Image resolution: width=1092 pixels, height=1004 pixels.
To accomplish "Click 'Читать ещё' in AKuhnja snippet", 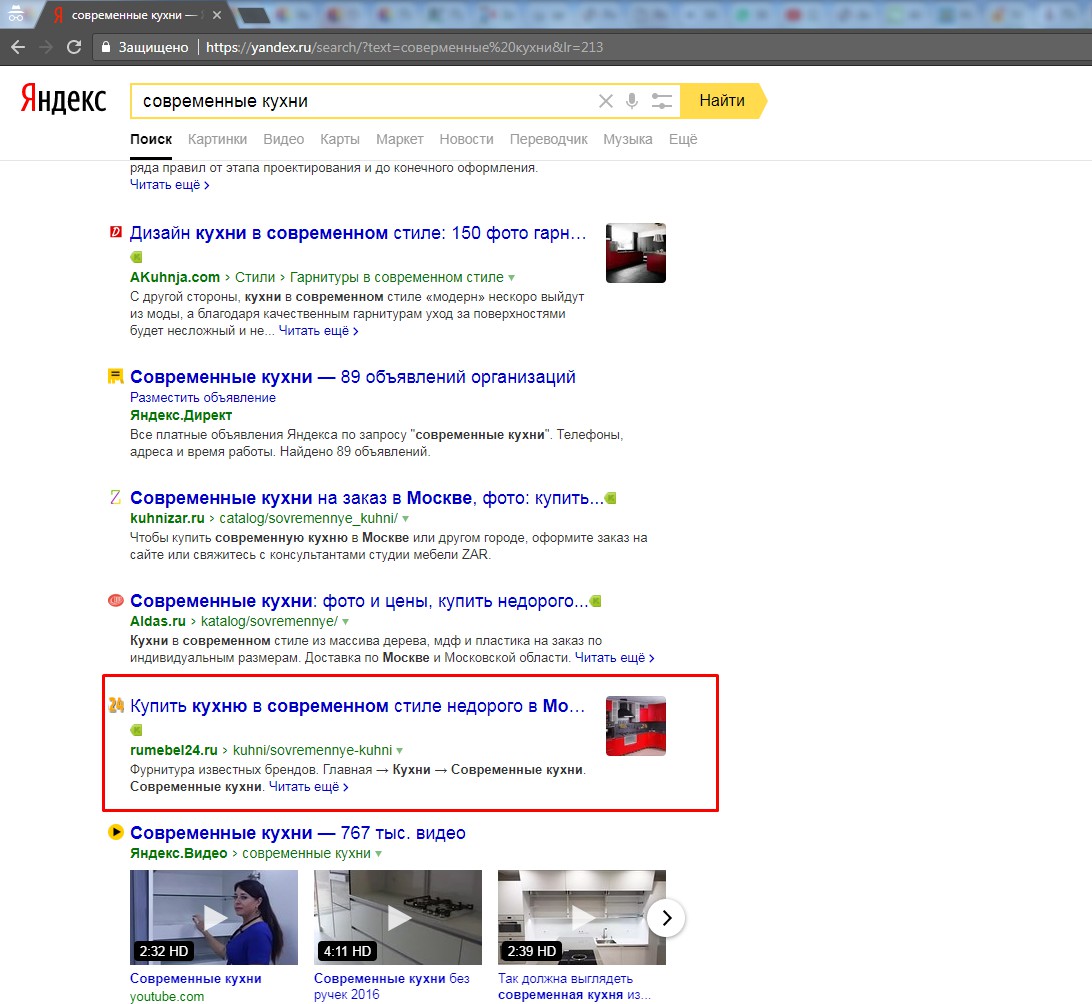I will pos(318,331).
